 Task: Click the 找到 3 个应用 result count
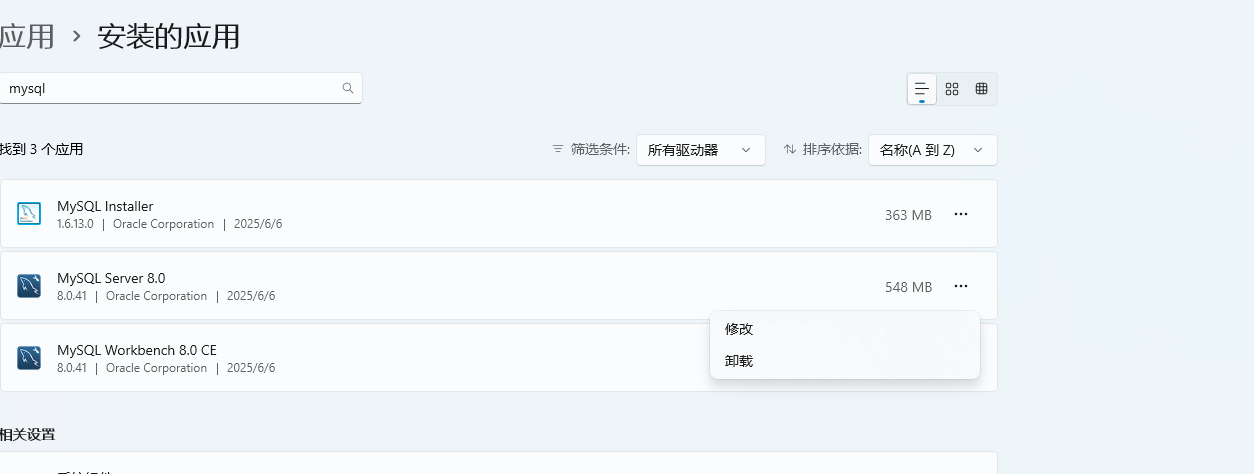click(x=42, y=149)
